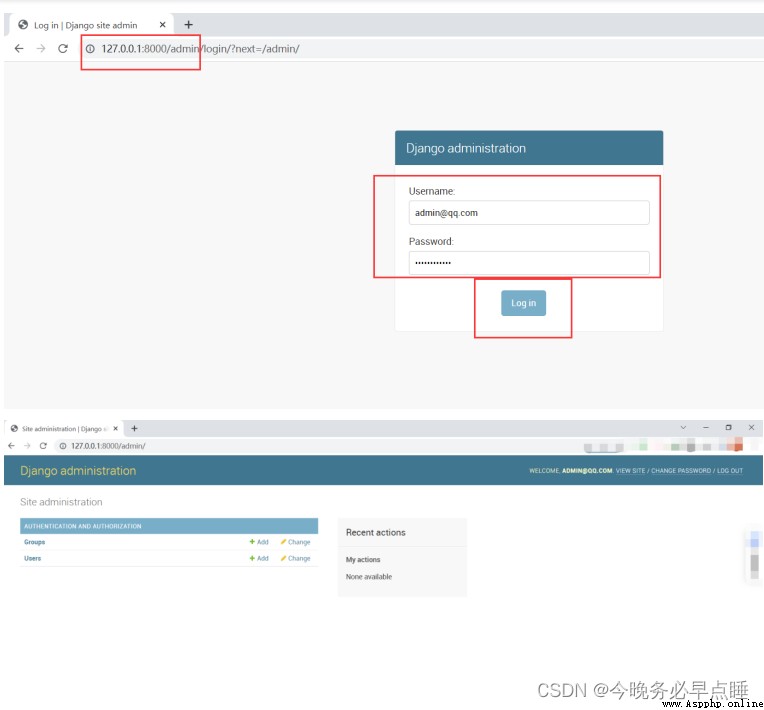Open a new tab in the Site administration window
This screenshot has width=764, height=710.
point(134,428)
